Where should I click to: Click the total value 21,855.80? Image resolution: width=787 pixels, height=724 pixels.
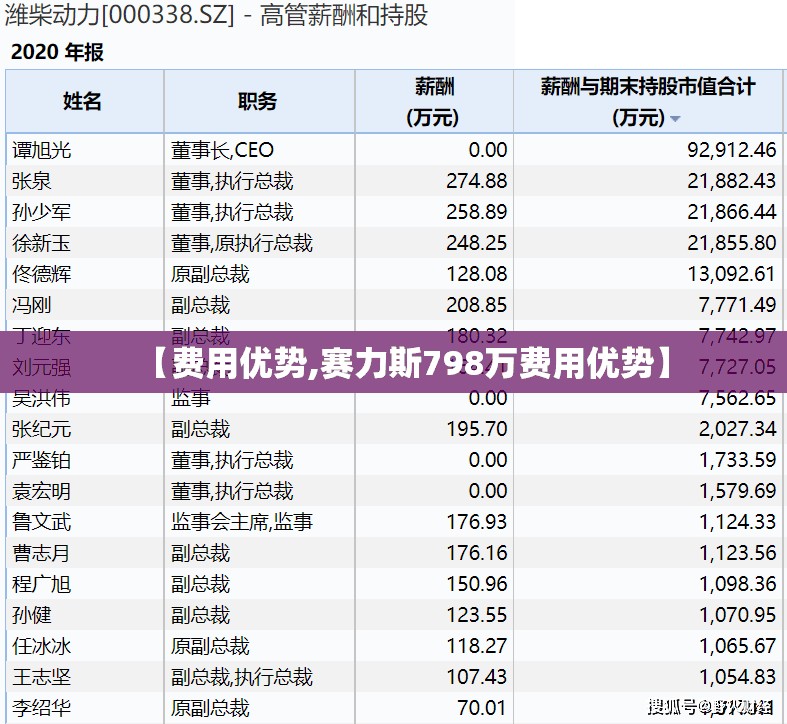tap(732, 244)
